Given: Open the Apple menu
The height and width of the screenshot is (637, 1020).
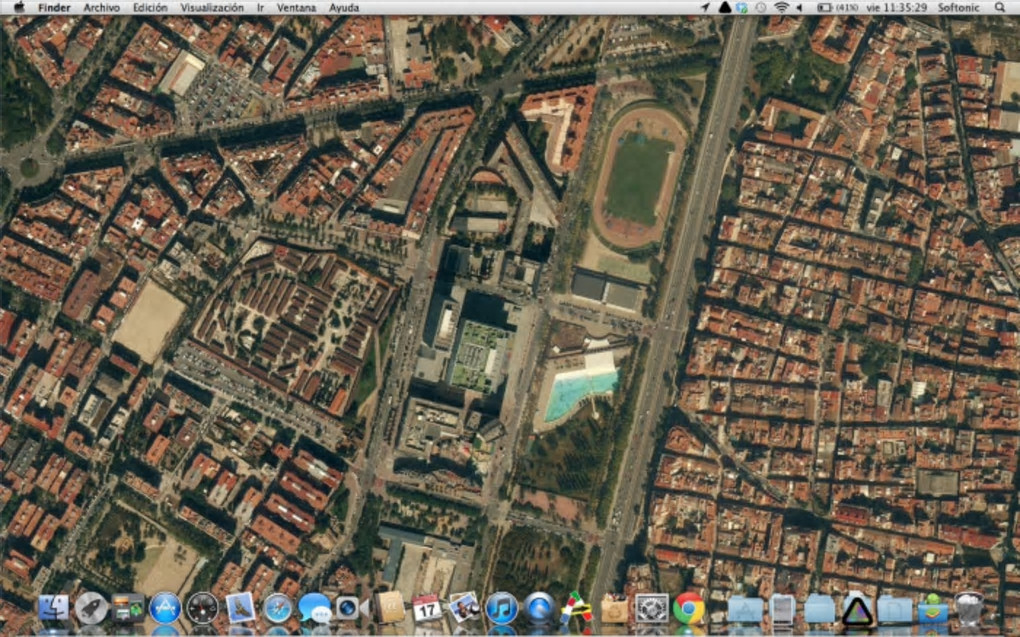Looking at the screenshot, I should [x=20, y=7].
